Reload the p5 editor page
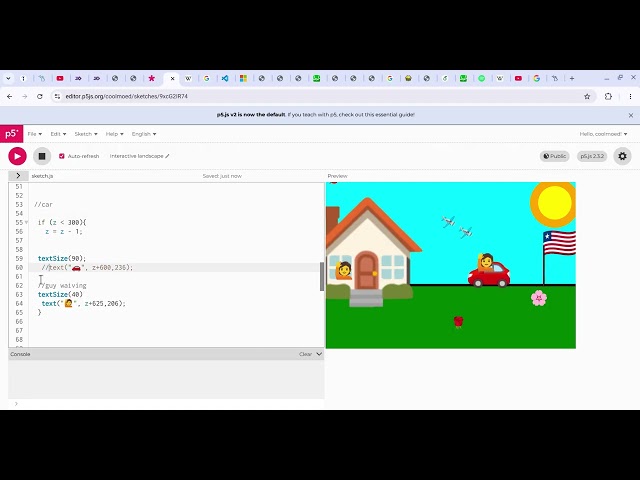Screen dimensions: 640x480 pyautogui.click(x=40, y=96)
